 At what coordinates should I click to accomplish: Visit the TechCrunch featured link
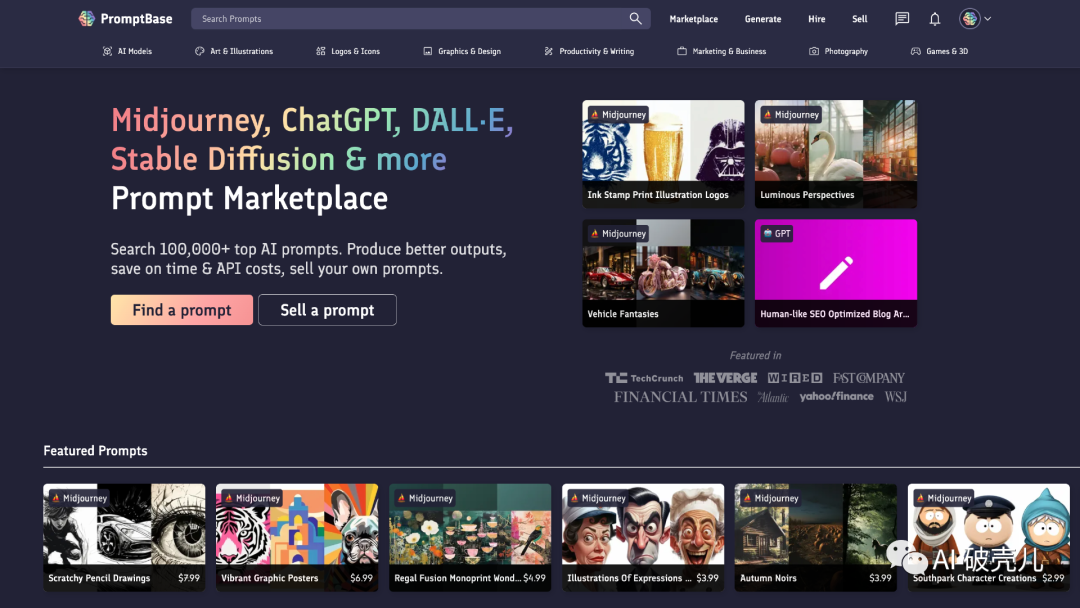pyautogui.click(x=645, y=378)
